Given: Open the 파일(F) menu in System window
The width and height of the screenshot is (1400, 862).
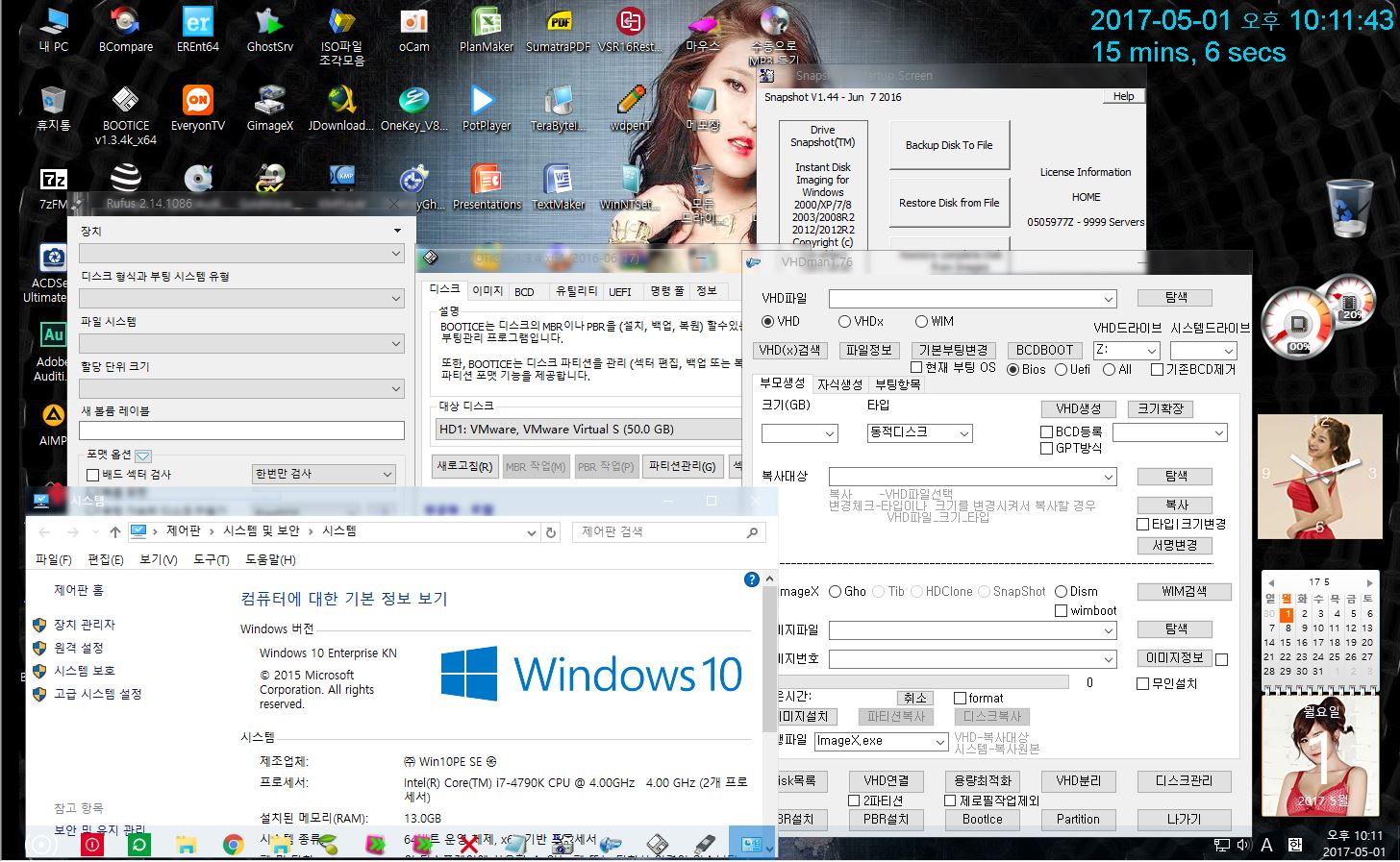Looking at the screenshot, I should coord(53,559).
